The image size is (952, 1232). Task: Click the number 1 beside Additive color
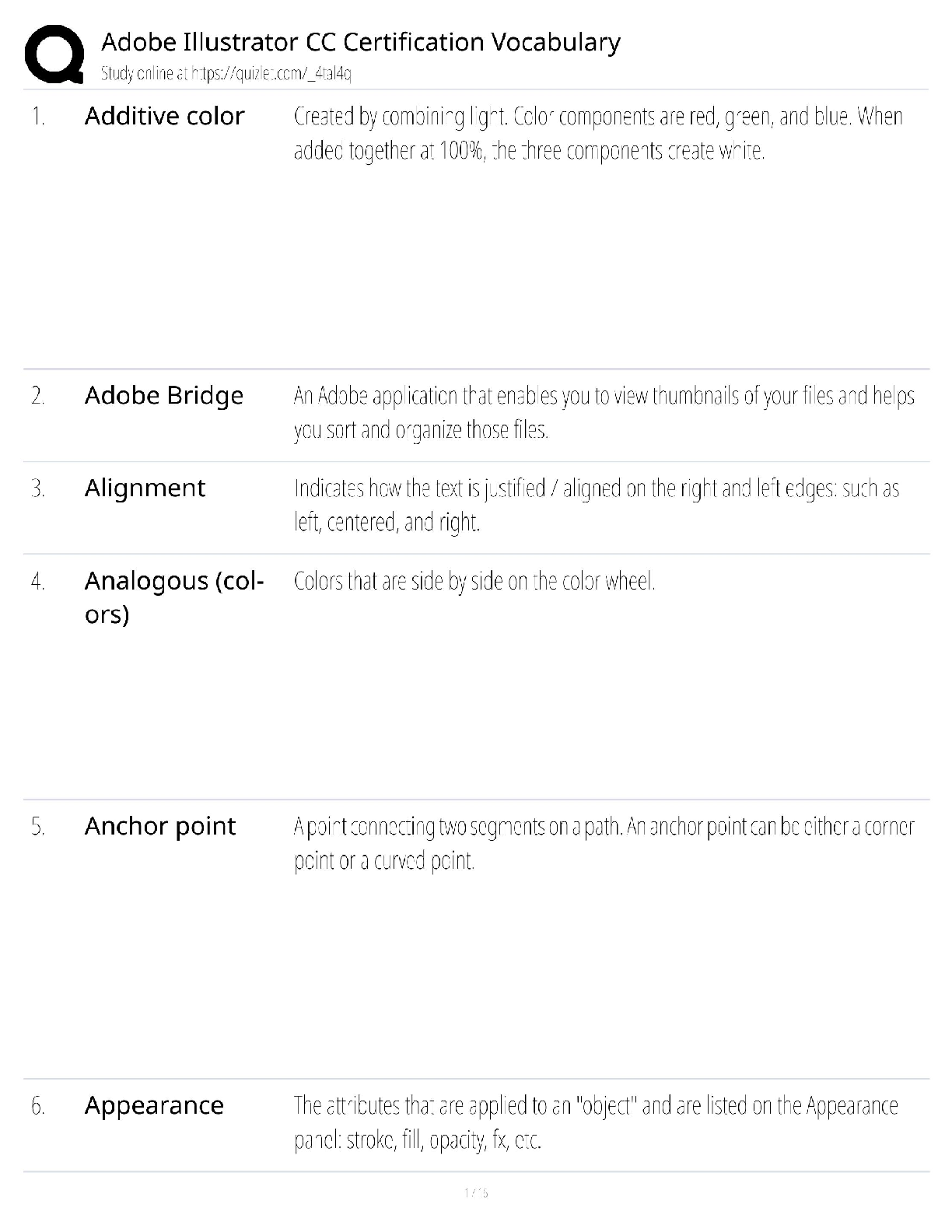point(38,117)
